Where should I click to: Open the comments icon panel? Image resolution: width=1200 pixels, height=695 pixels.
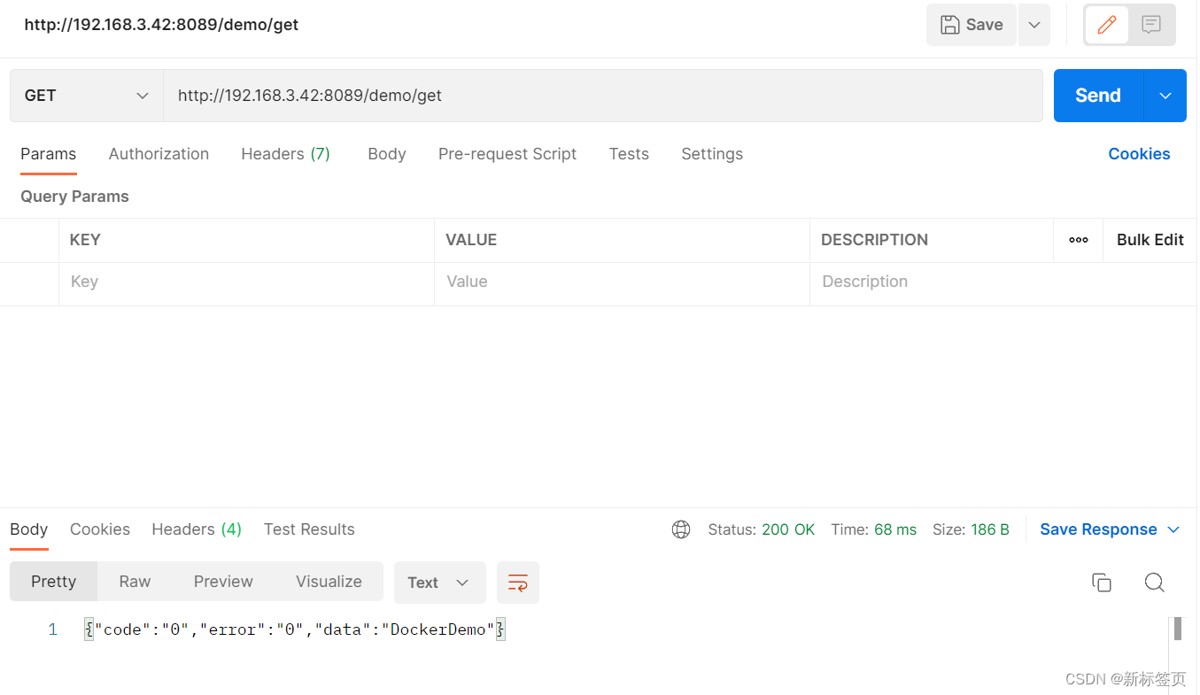point(1151,25)
